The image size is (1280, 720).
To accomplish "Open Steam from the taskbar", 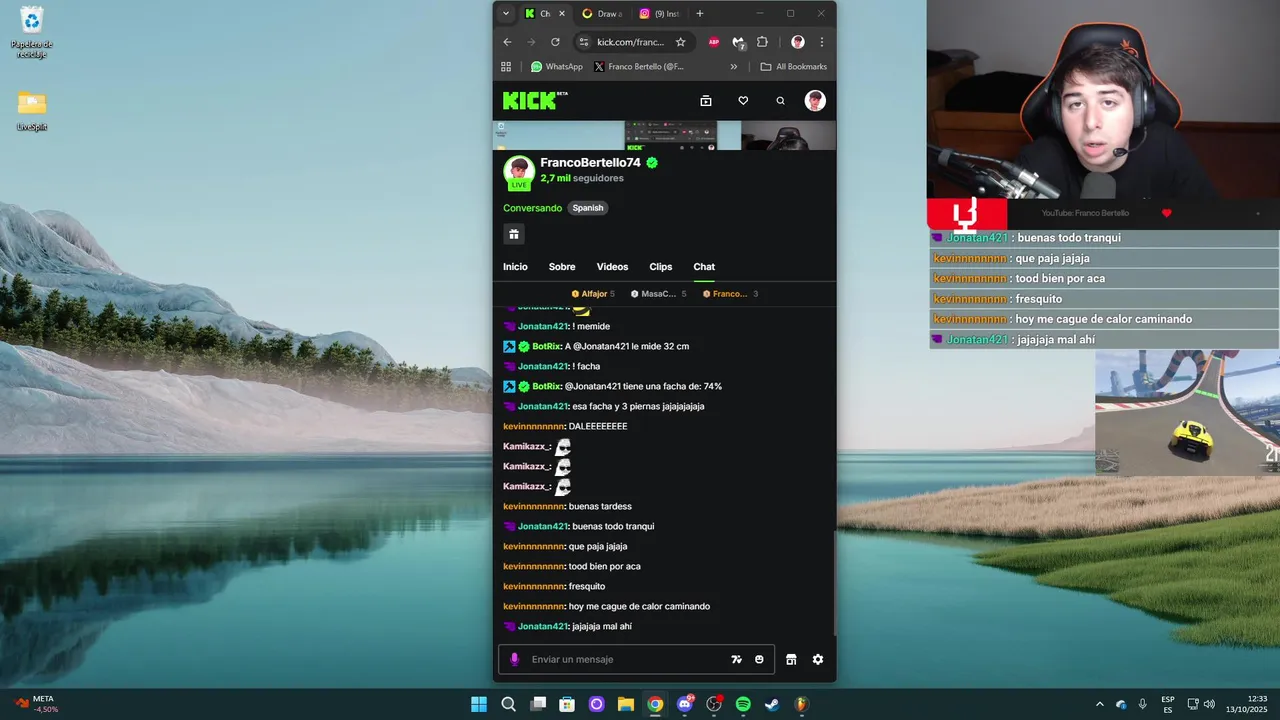I will point(772,704).
